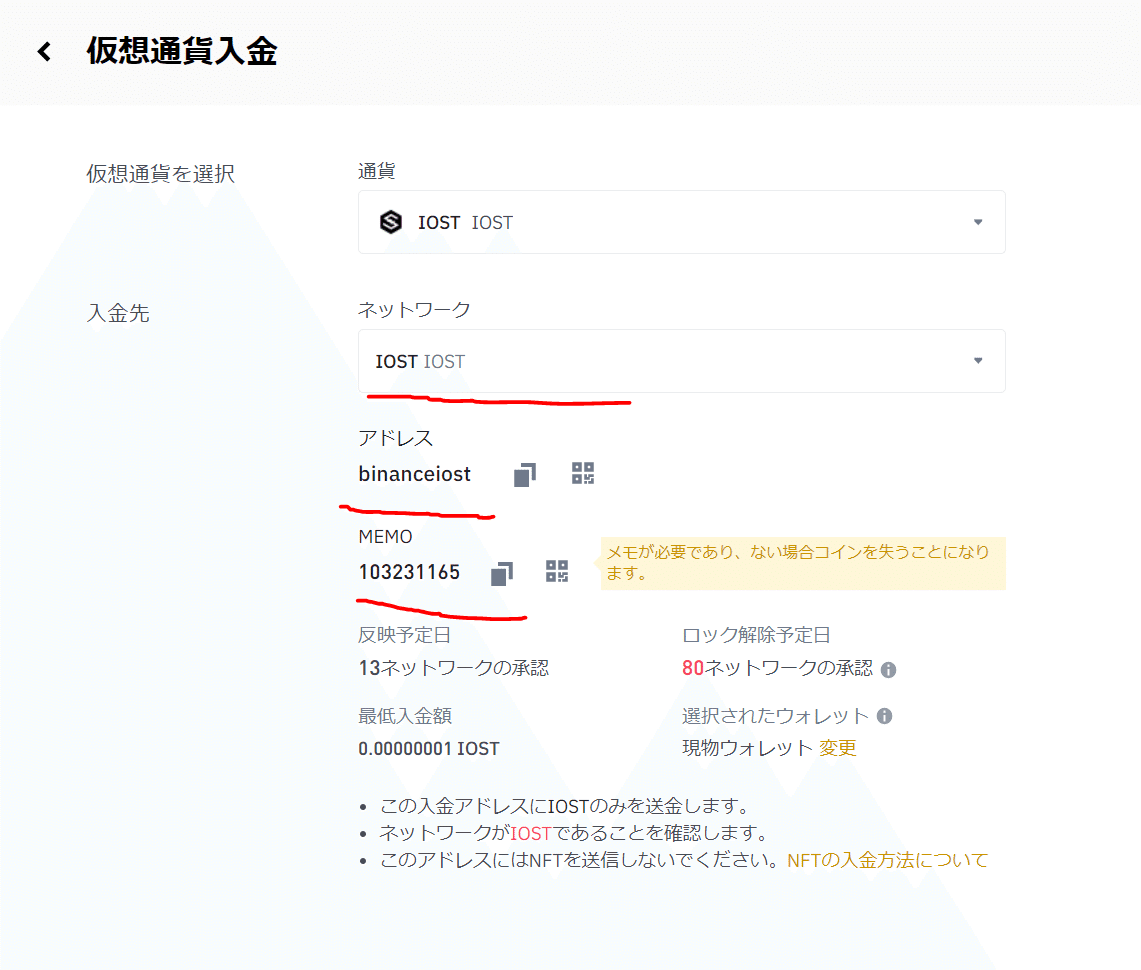
Task: Click the 現物ウォレット text
Action: click(747, 748)
